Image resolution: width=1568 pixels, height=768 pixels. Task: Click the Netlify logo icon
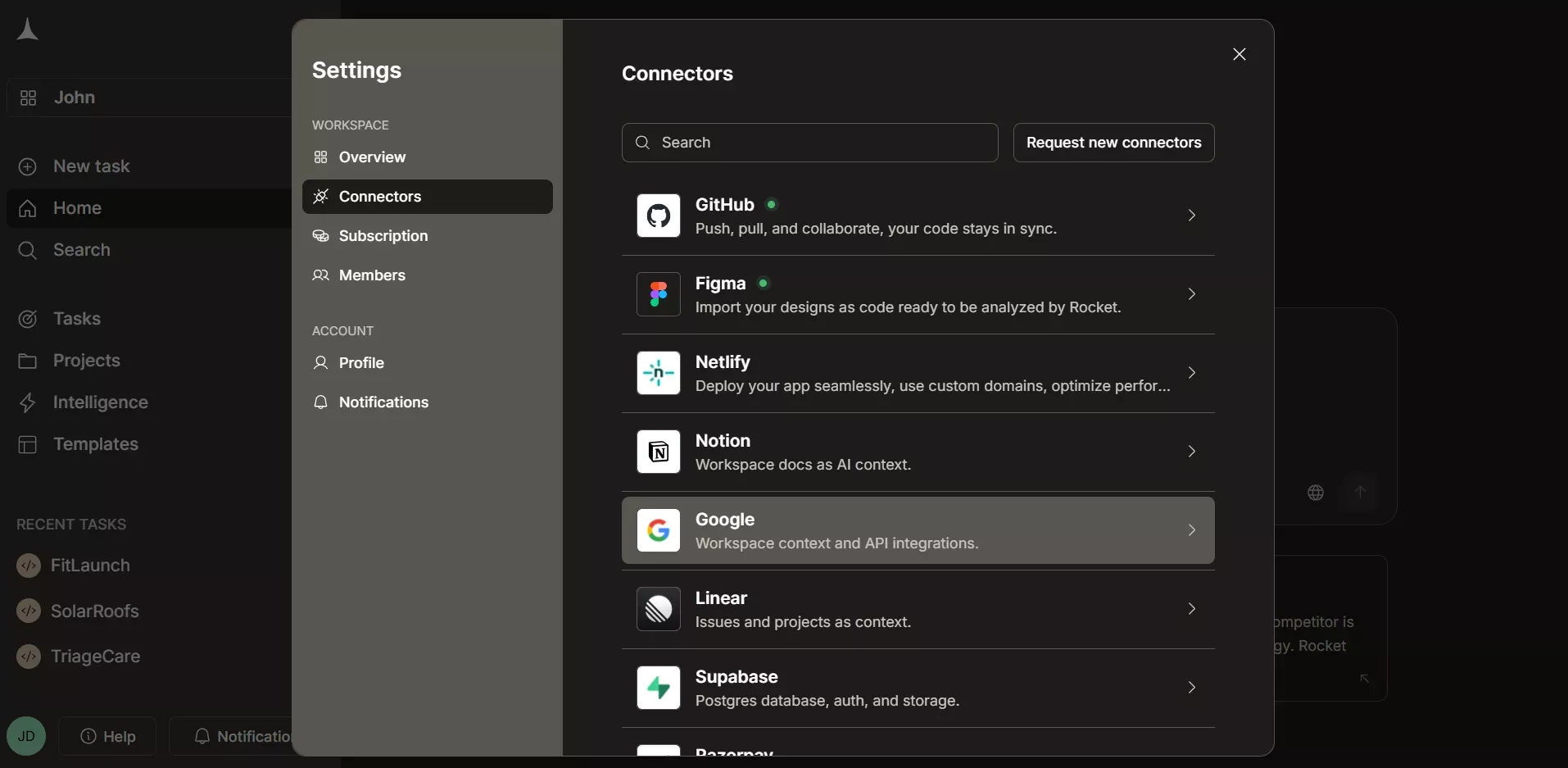click(x=659, y=373)
